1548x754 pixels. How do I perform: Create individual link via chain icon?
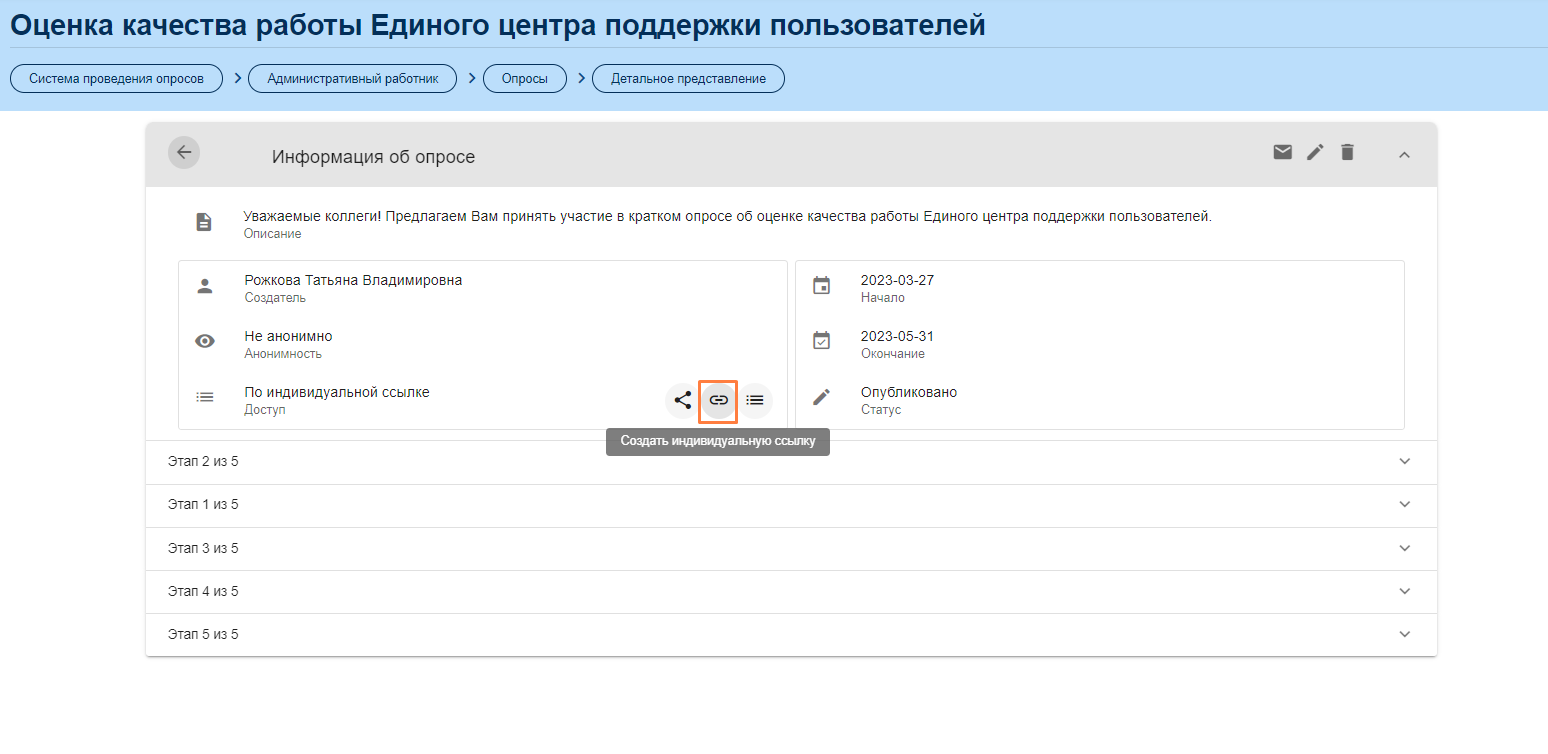(x=718, y=400)
